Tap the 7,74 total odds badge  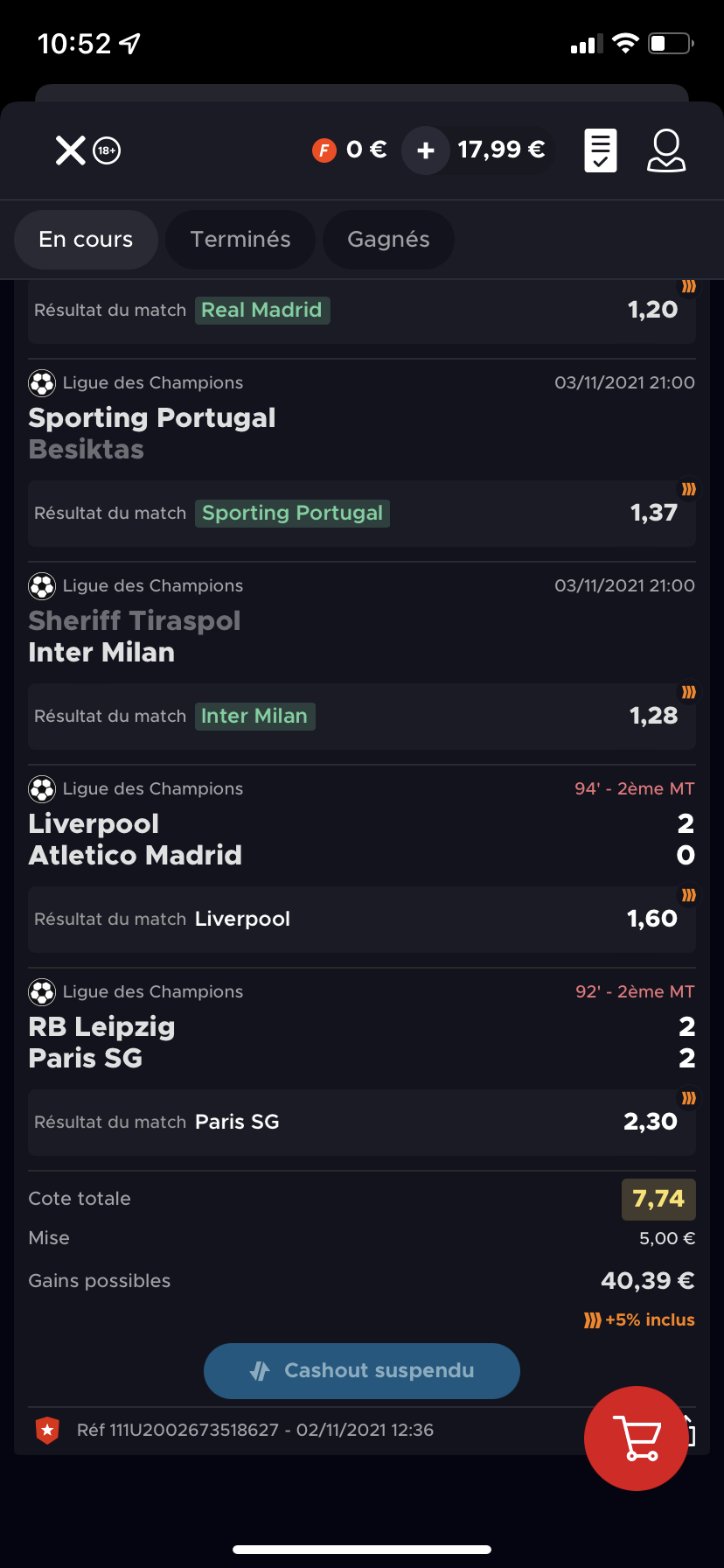(658, 1199)
